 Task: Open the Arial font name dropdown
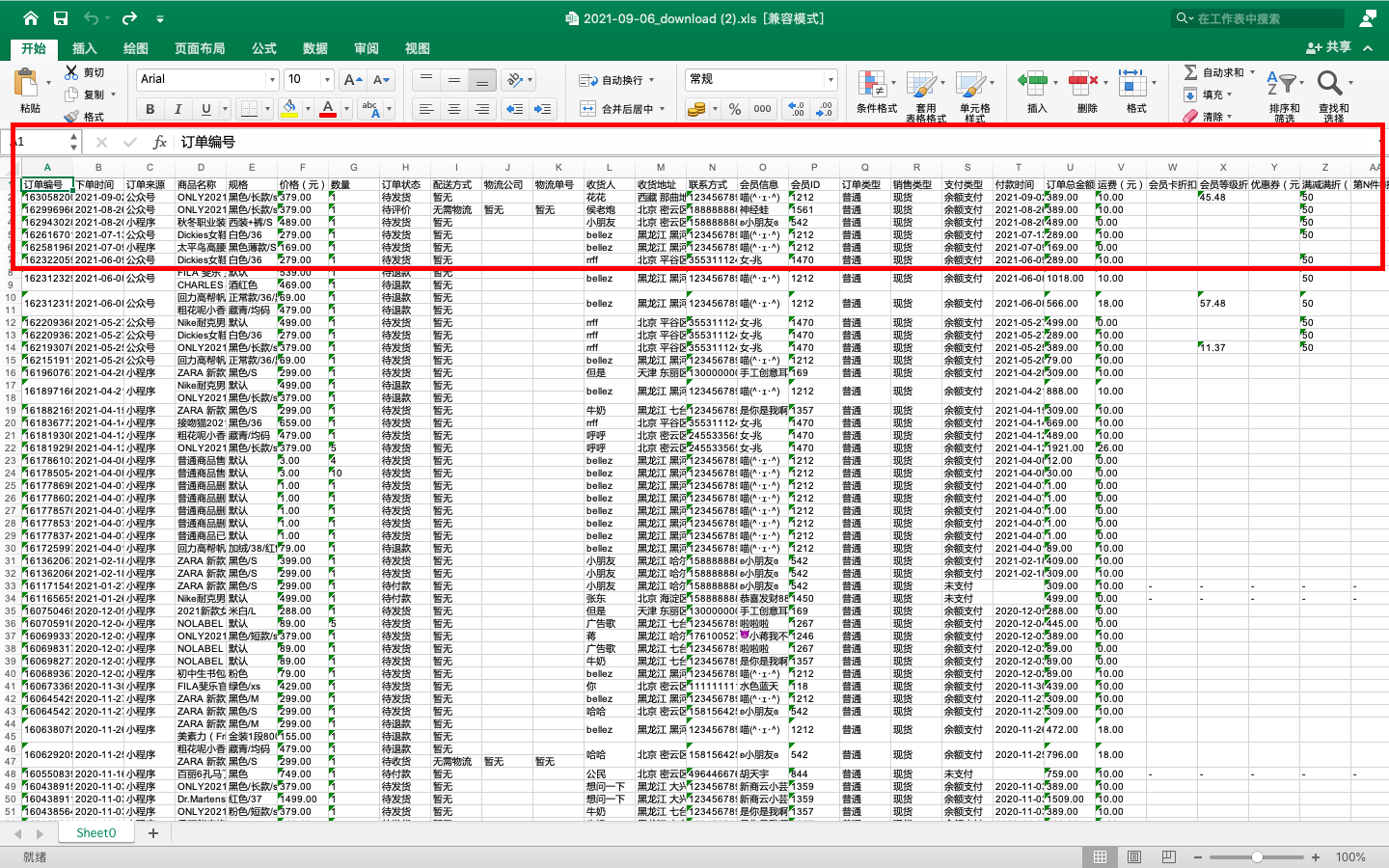[x=273, y=80]
